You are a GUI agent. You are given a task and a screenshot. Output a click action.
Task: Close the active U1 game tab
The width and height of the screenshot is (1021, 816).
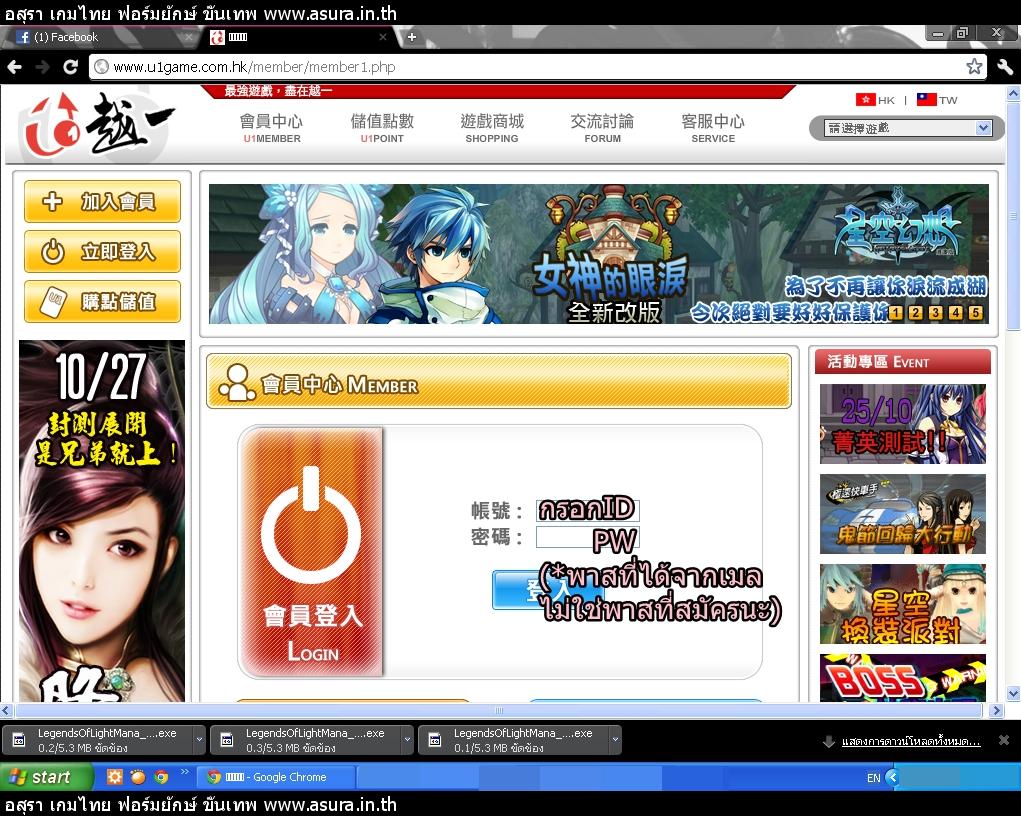(x=383, y=37)
